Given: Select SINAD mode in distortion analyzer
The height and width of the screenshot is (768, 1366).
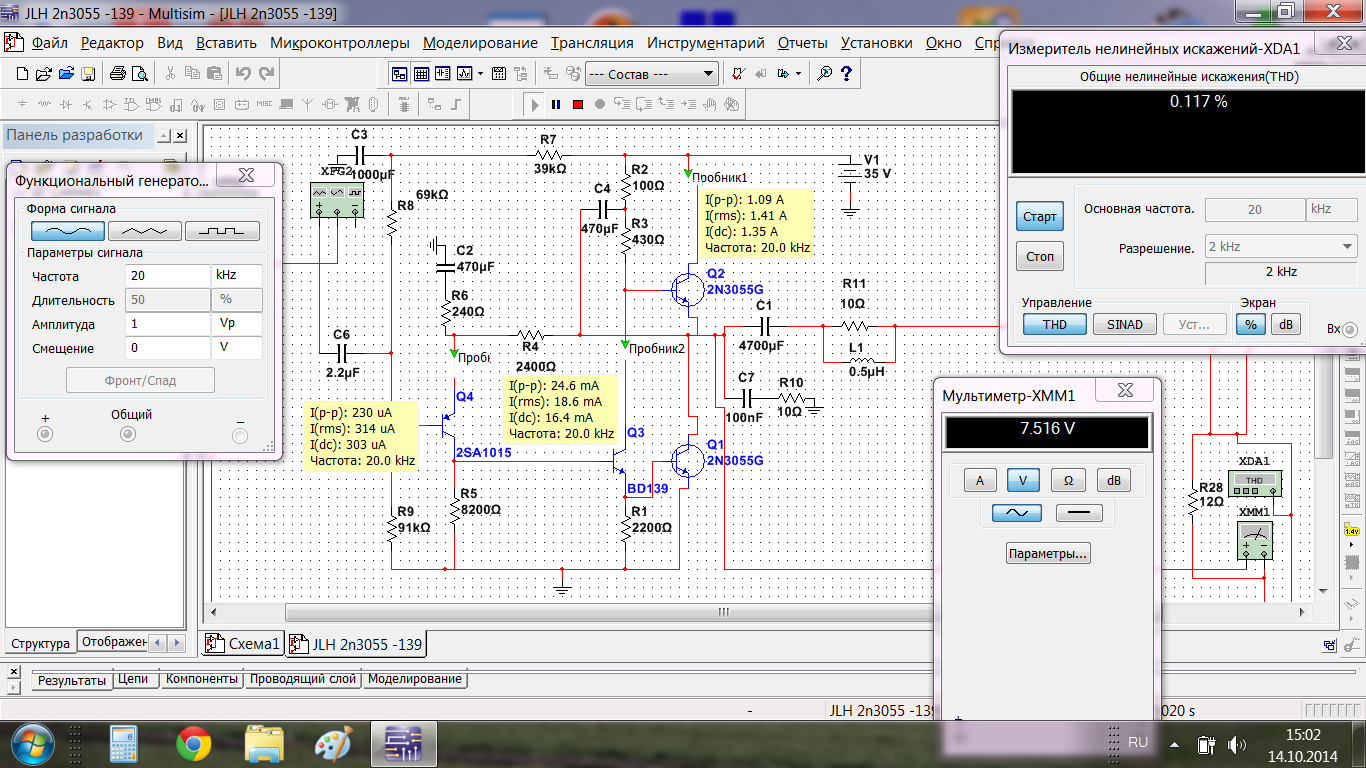Looking at the screenshot, I should [x=1125, y=324].
